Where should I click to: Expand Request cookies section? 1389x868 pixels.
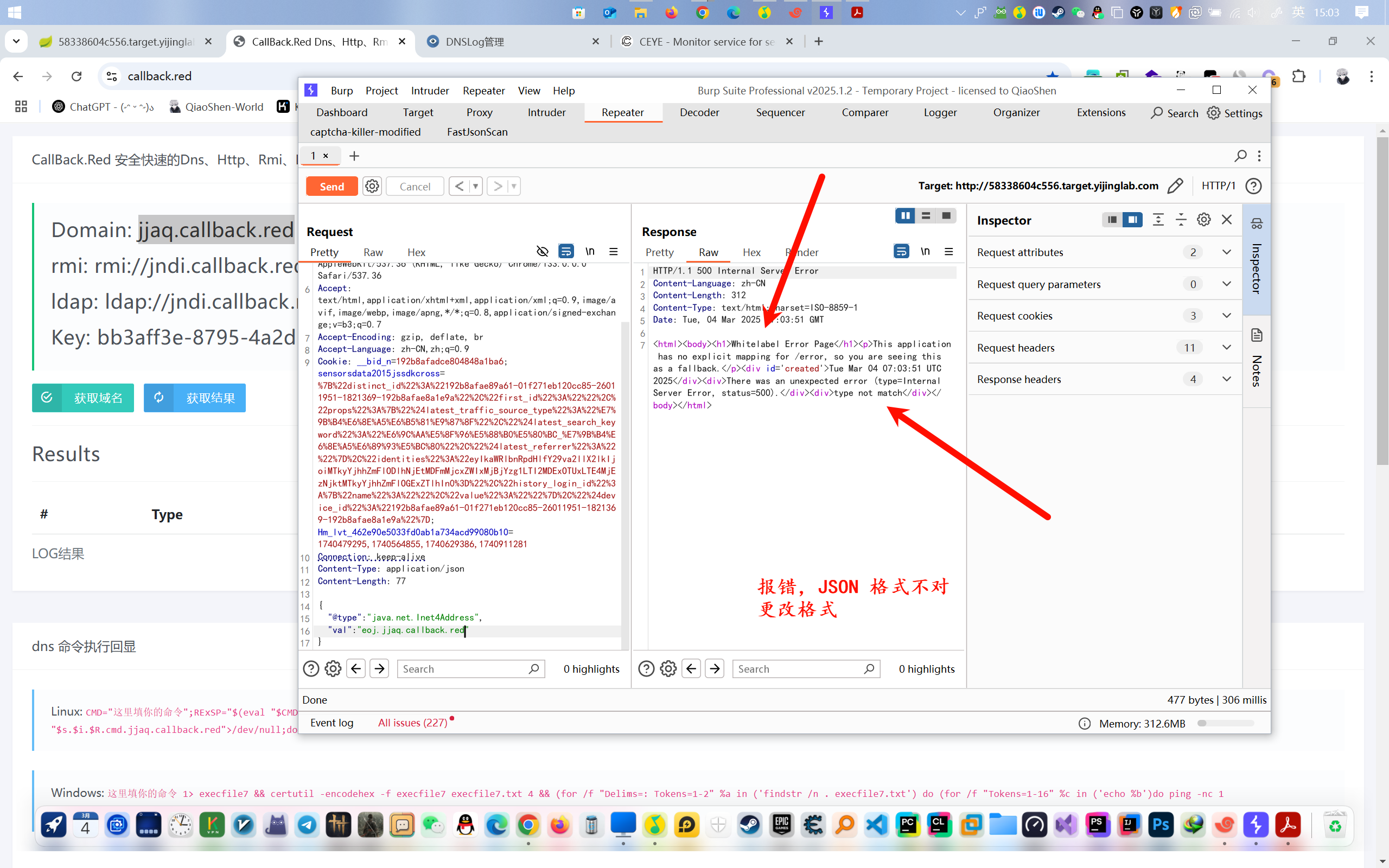pyautogui.click(x=1227, y=316)
